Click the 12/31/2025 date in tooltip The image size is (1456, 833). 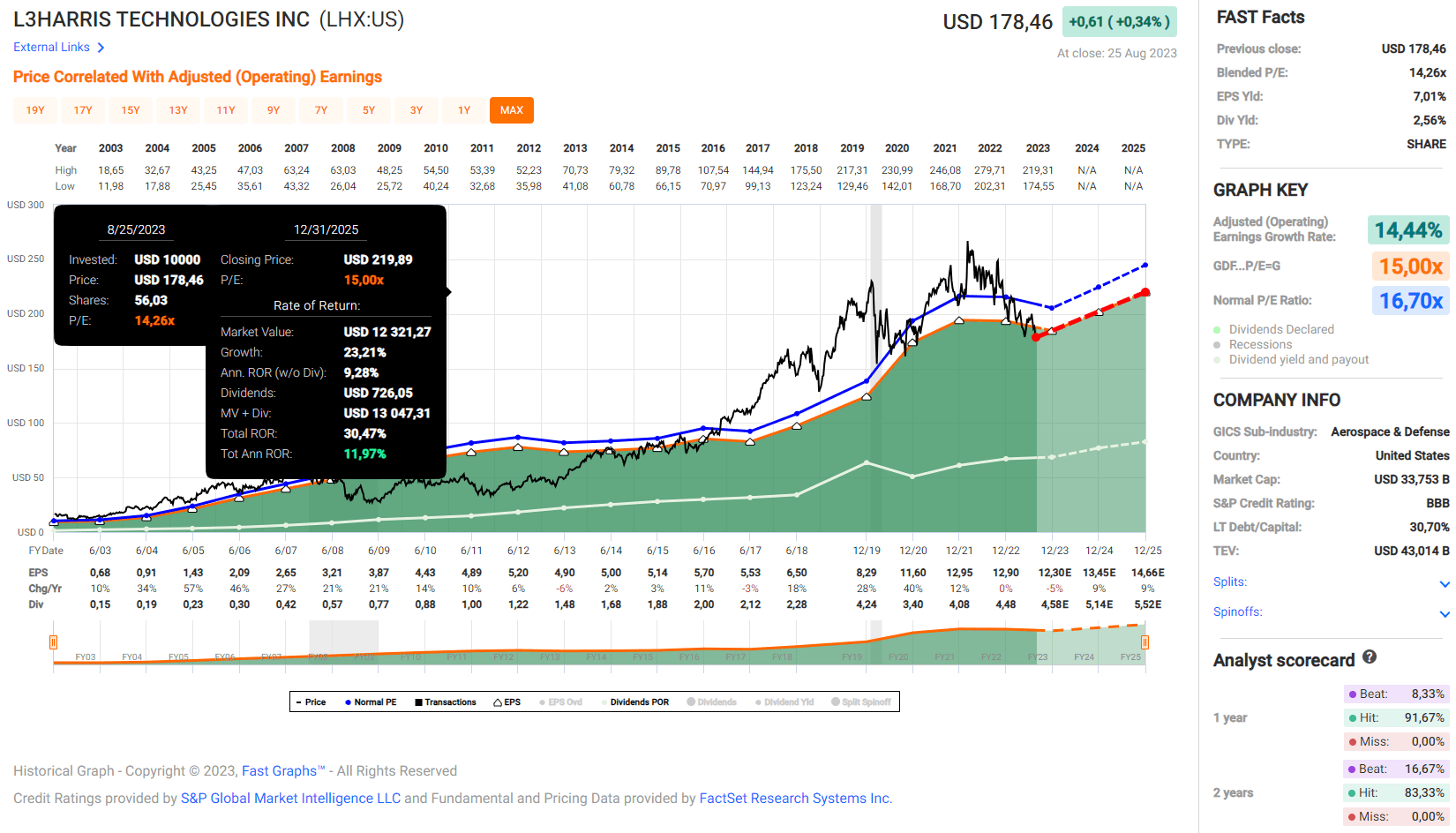tap(326, 229)
